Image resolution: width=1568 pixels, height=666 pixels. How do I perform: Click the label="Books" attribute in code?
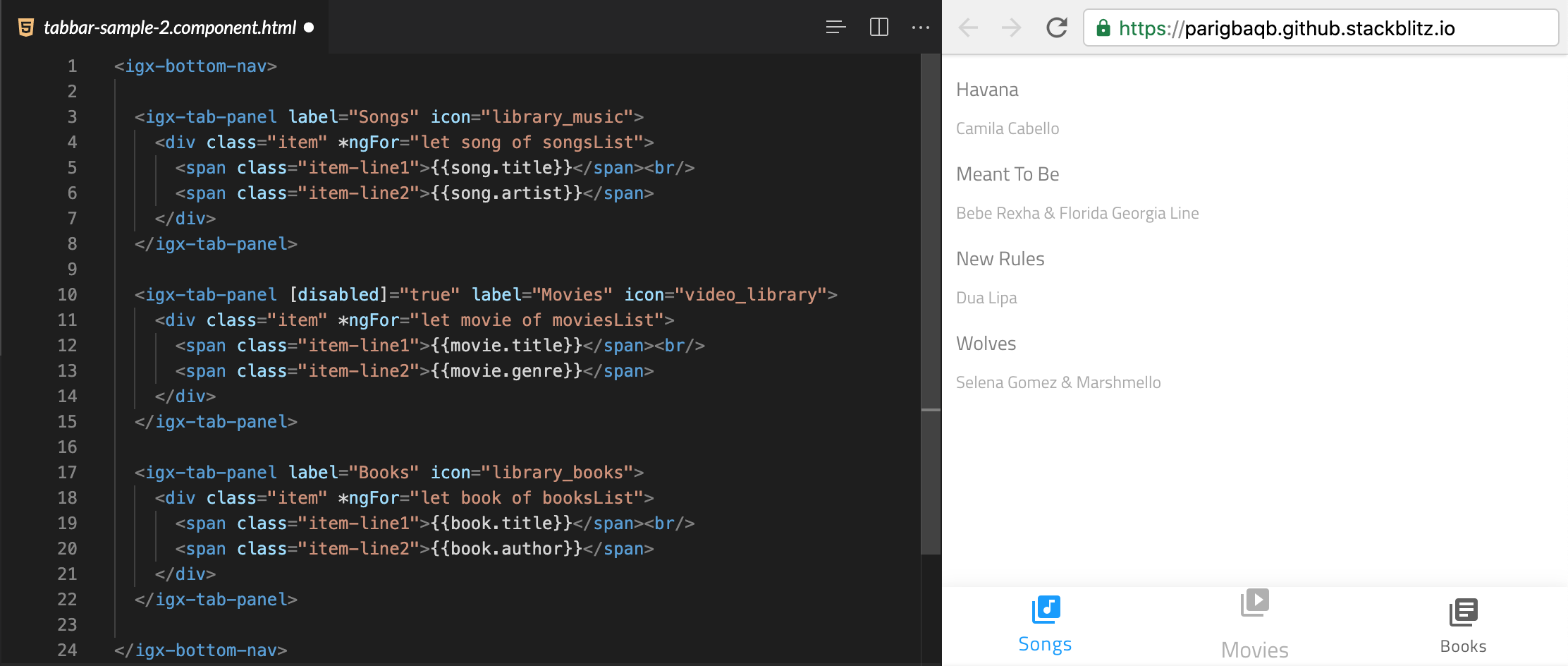click(x=354, y=473)
